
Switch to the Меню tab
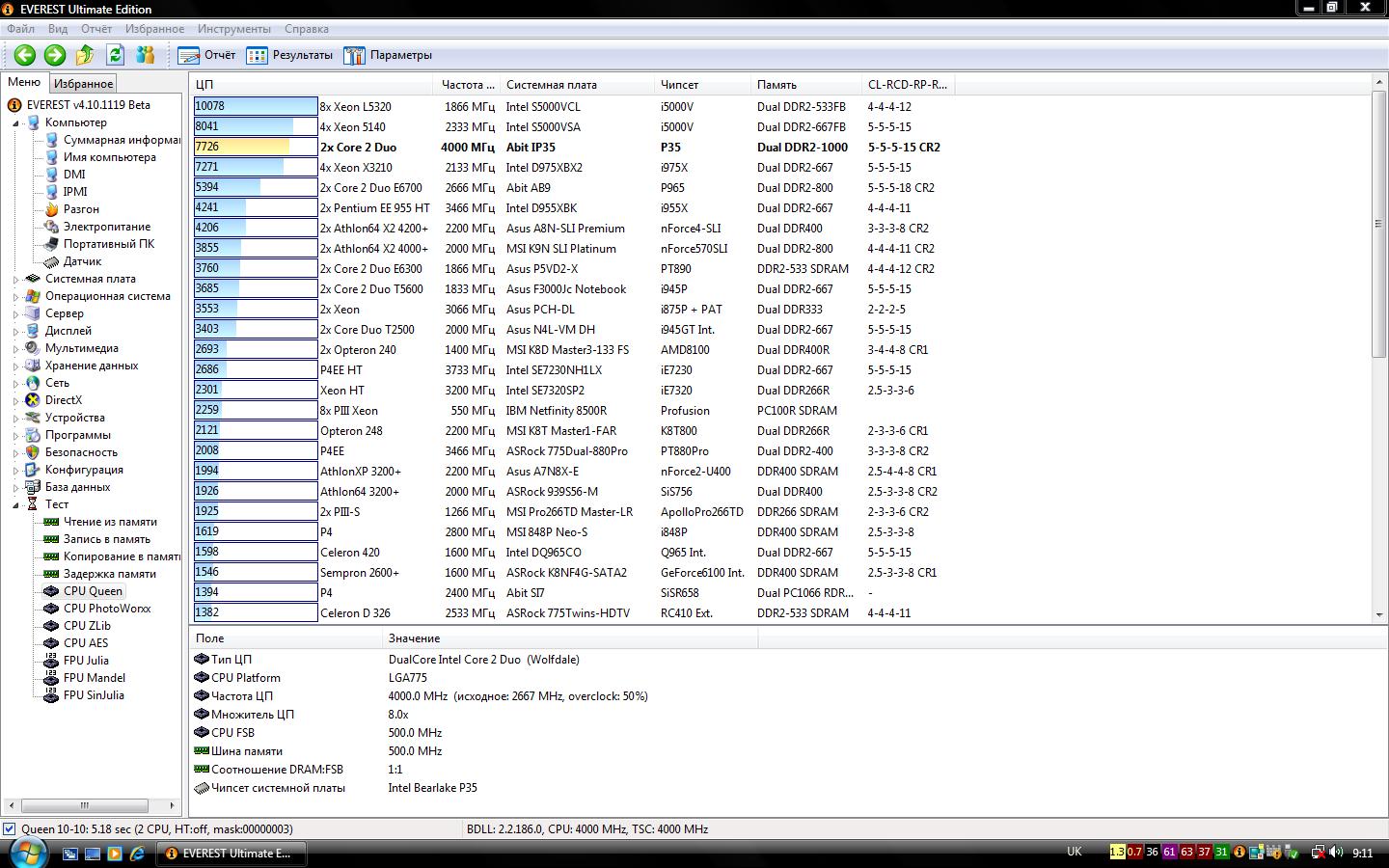coord(24,83)
